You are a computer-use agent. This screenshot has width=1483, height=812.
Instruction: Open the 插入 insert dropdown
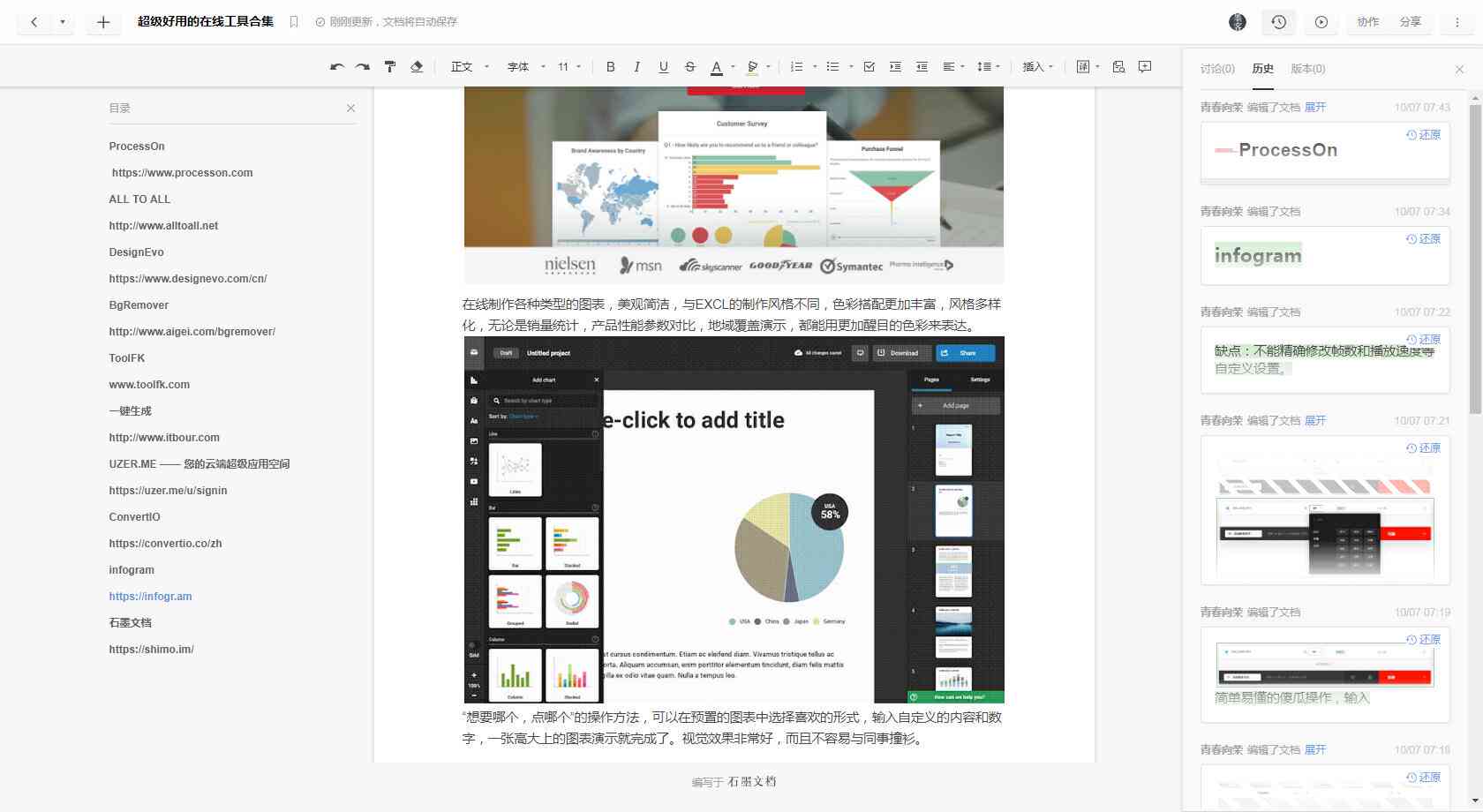point(1038,67)
